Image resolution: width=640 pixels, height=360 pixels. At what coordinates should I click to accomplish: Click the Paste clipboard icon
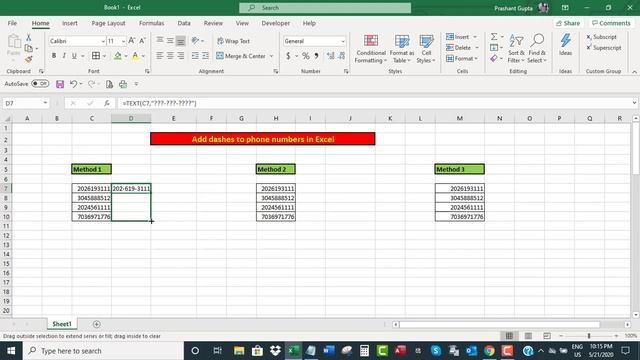14,42
